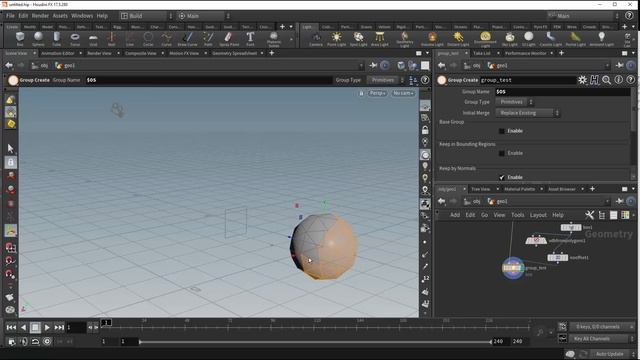Select the viewport Select arrow tool

[x=11, y=149]
